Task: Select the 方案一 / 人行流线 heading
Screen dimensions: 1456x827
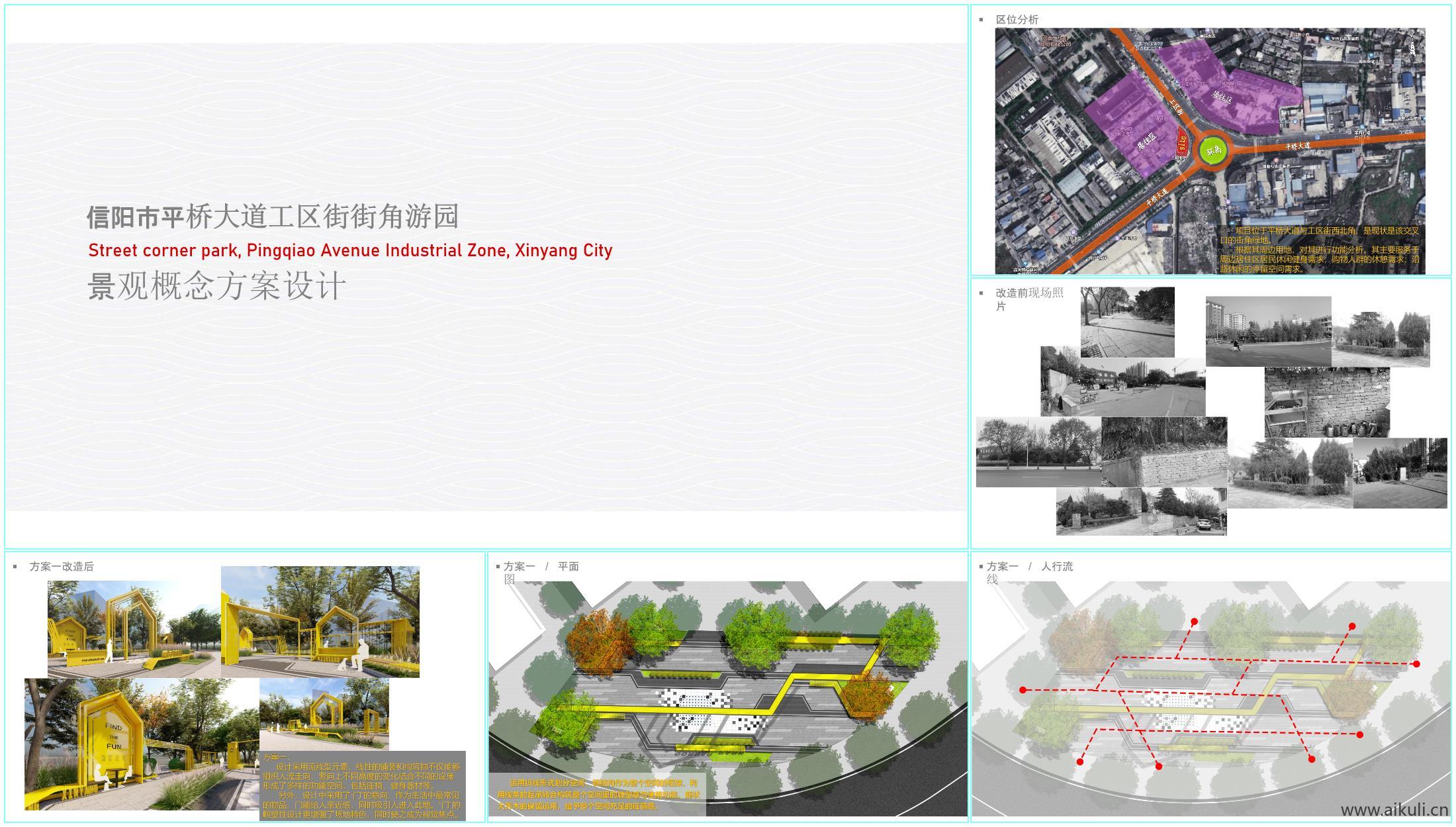Action: (1029, 572)
